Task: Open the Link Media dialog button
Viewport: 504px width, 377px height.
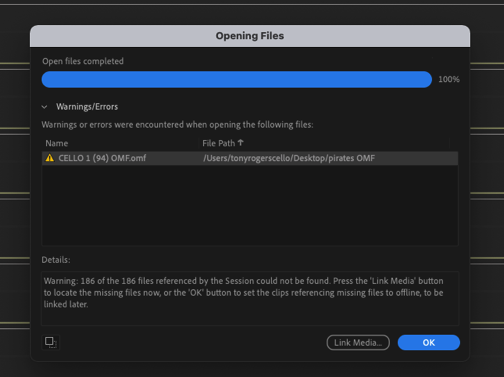Action: [358, 343]
